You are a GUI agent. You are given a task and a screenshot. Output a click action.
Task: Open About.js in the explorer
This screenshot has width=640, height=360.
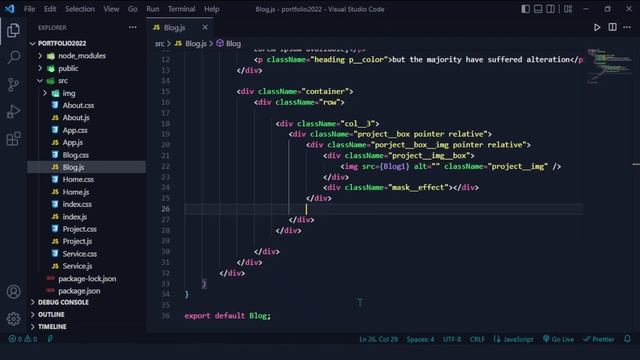[x=76, y=118]
